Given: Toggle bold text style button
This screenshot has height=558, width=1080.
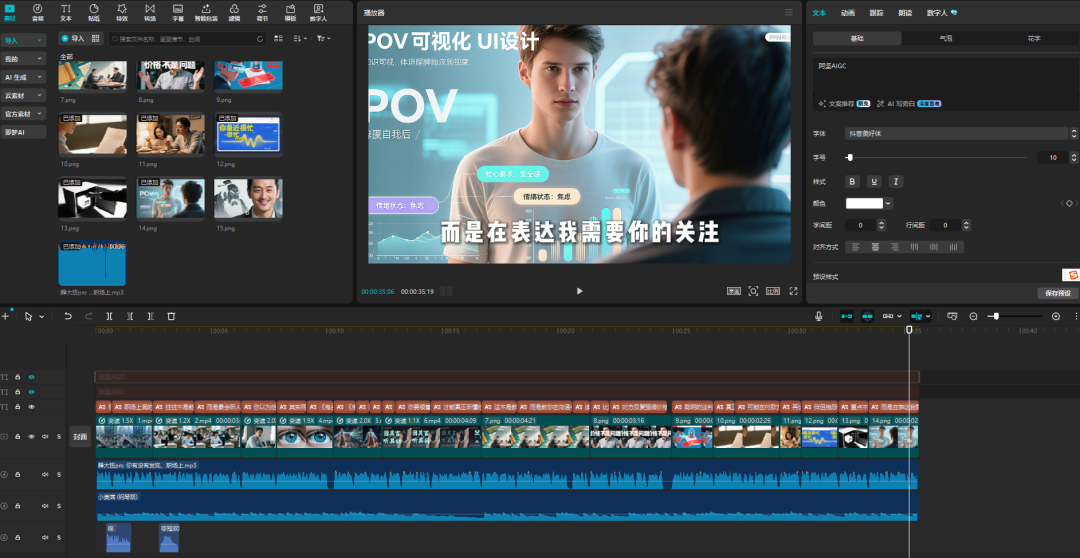Looking at the screenshot, I should (x=852, y=181).
